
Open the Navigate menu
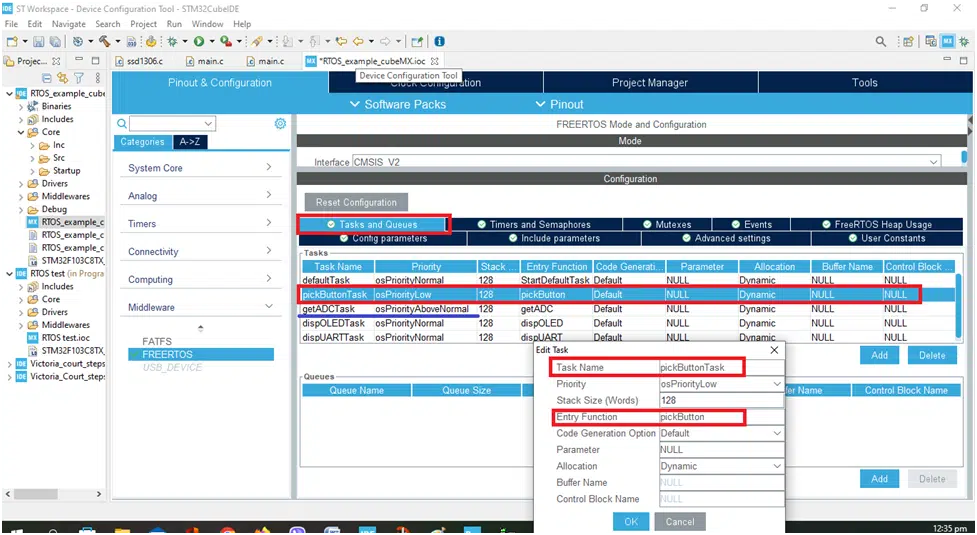point(69,24)
